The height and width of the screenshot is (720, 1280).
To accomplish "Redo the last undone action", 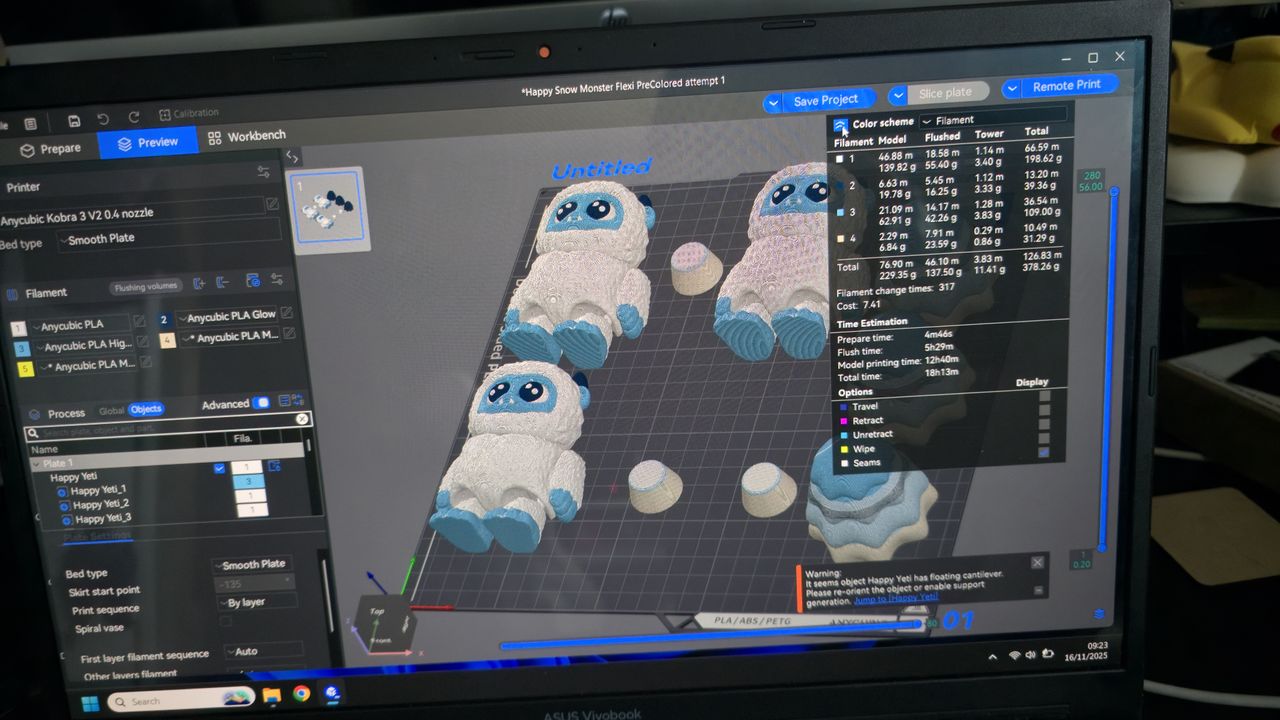I will tap(133, 117).
